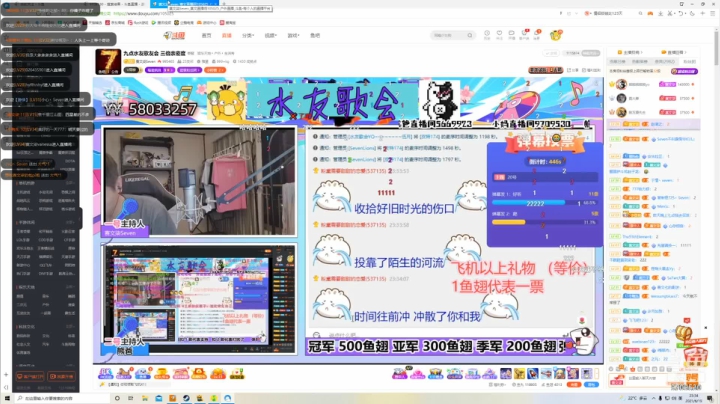Select the last square gift thumbnail
The width and height of the screenshot is (720, 404).
point(586,374)
